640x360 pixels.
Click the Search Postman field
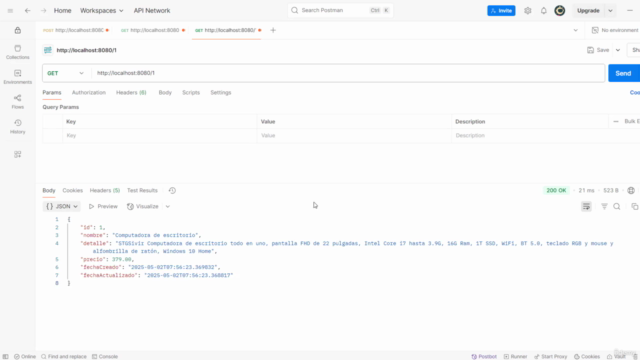coord(340,11)
